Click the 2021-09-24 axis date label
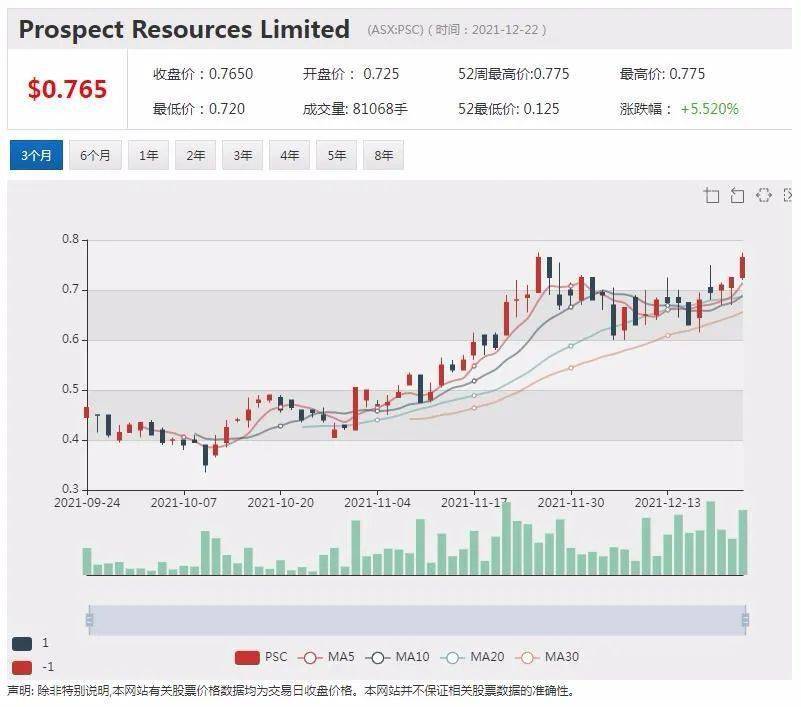This screenshot has height=707, width=801. [87, 503]
